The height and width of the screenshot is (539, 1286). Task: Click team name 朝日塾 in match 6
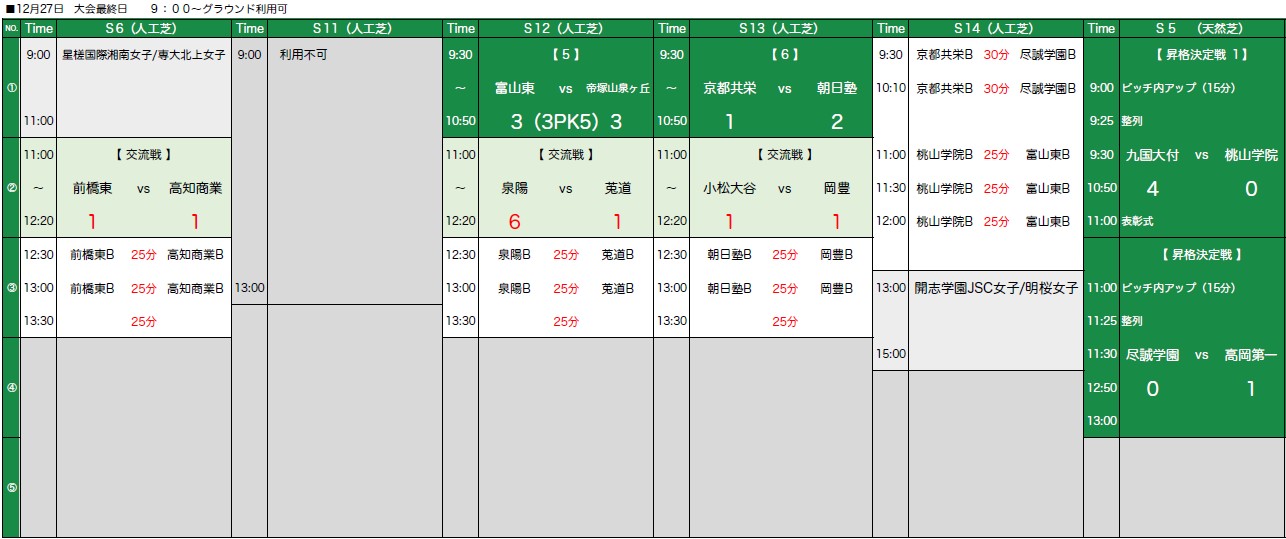pyautogui.click(x=836, y=88)
